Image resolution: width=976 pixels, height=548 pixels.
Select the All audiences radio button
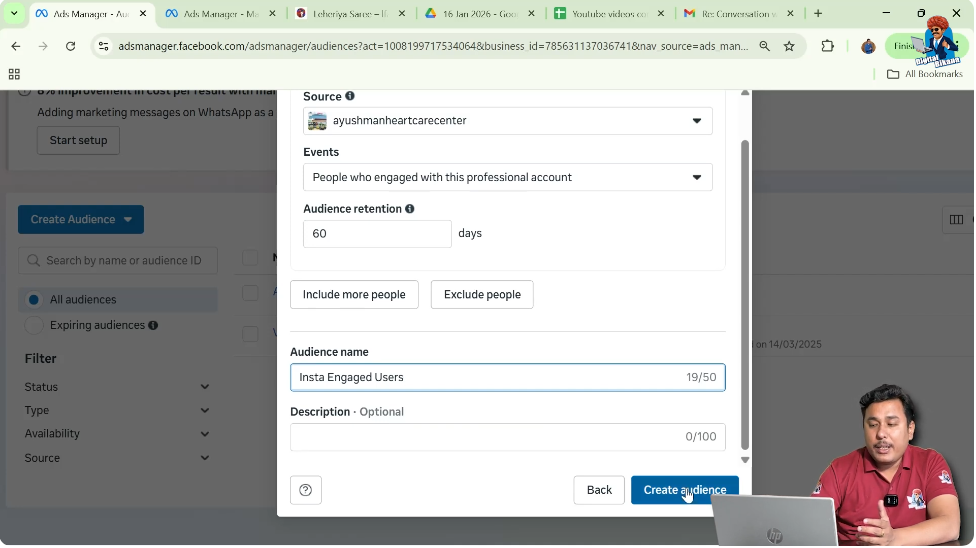[34, 300]
